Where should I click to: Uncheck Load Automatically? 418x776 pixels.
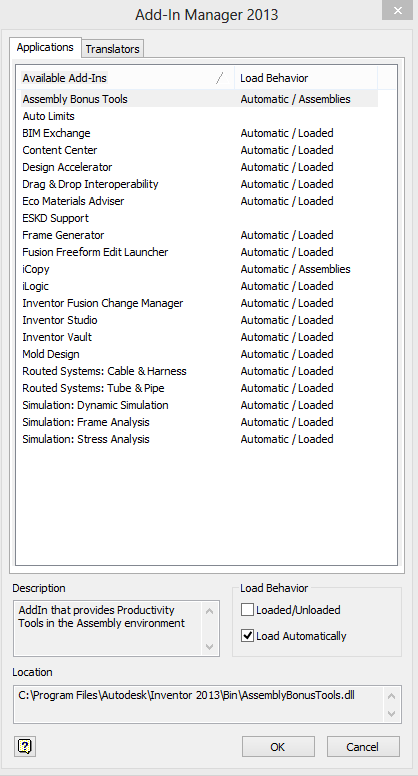247,635
